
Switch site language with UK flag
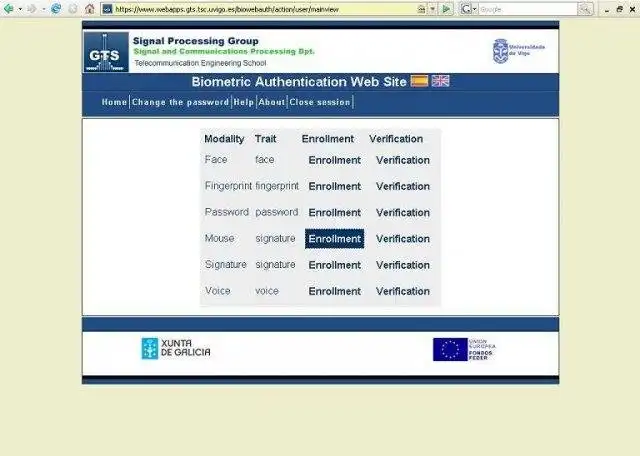click(440, 81)
